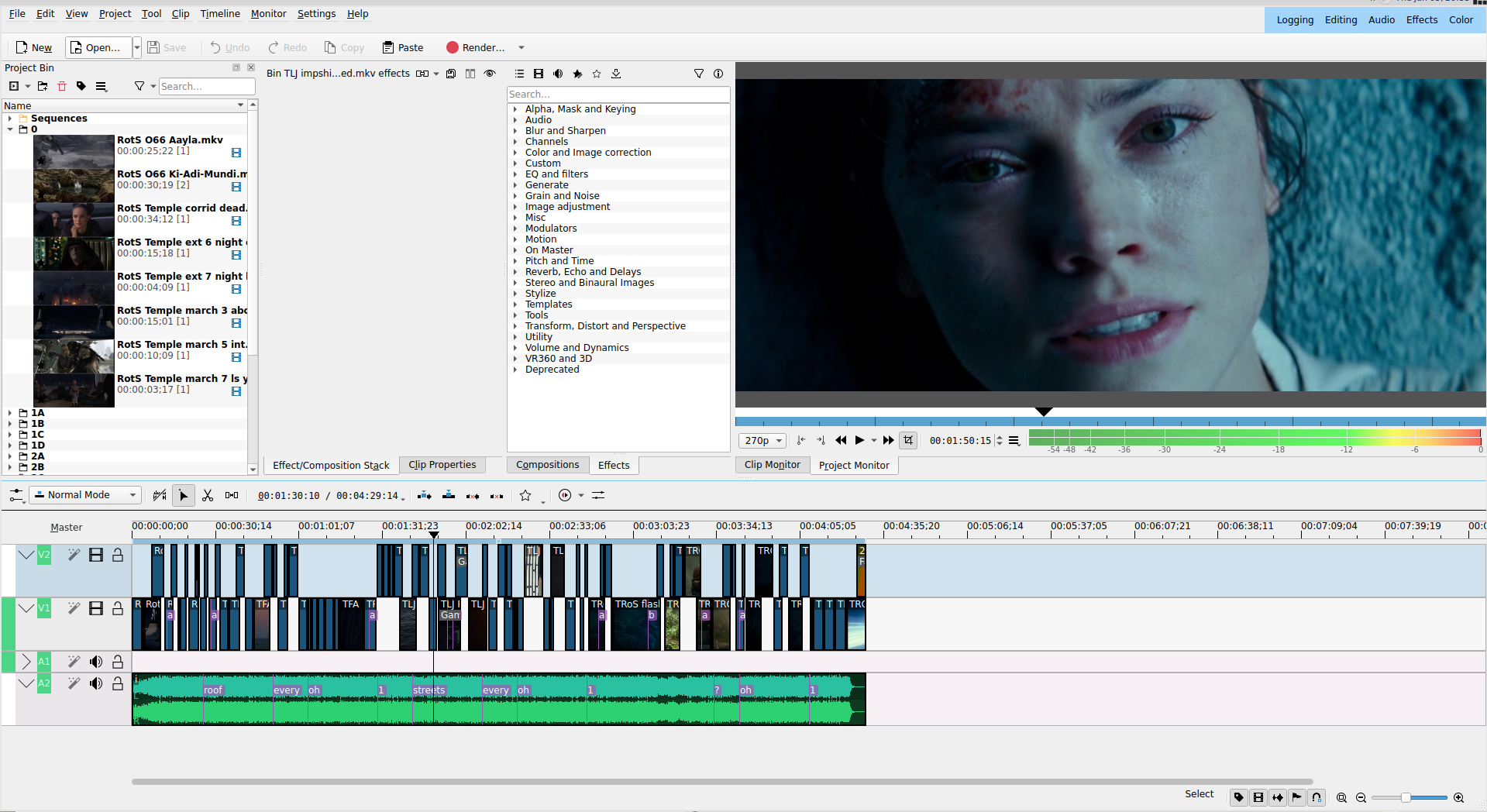The height and width of the screenshot is (812, 1487).
Task: Show main effects list icon
Action: 519,74
